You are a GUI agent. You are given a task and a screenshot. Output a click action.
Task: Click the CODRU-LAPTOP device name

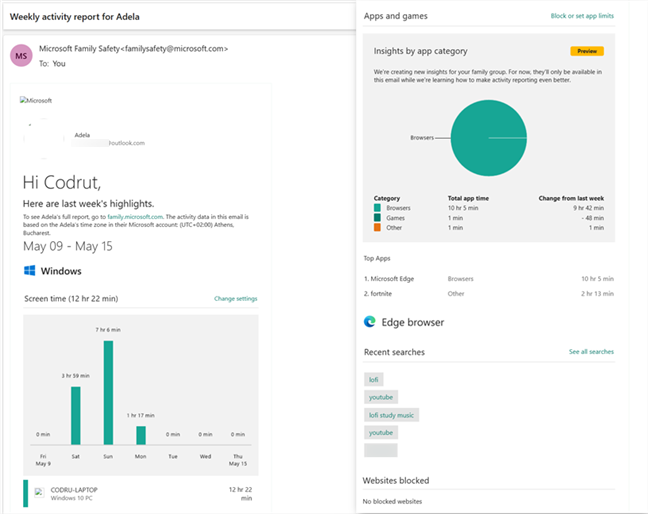click(74, 490)
